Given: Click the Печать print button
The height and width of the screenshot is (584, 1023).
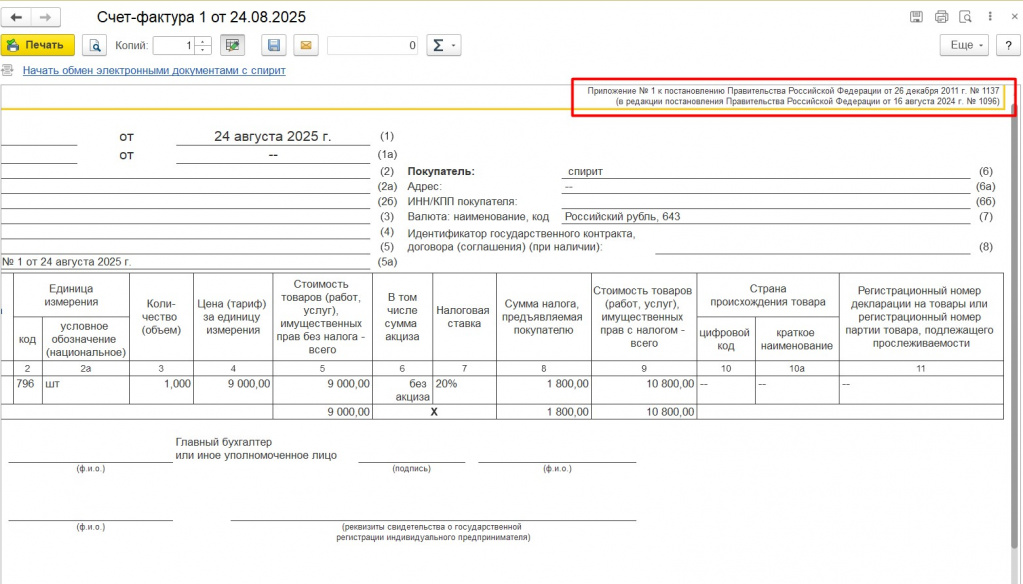Looking at the screenshot, I should [37, 45].
